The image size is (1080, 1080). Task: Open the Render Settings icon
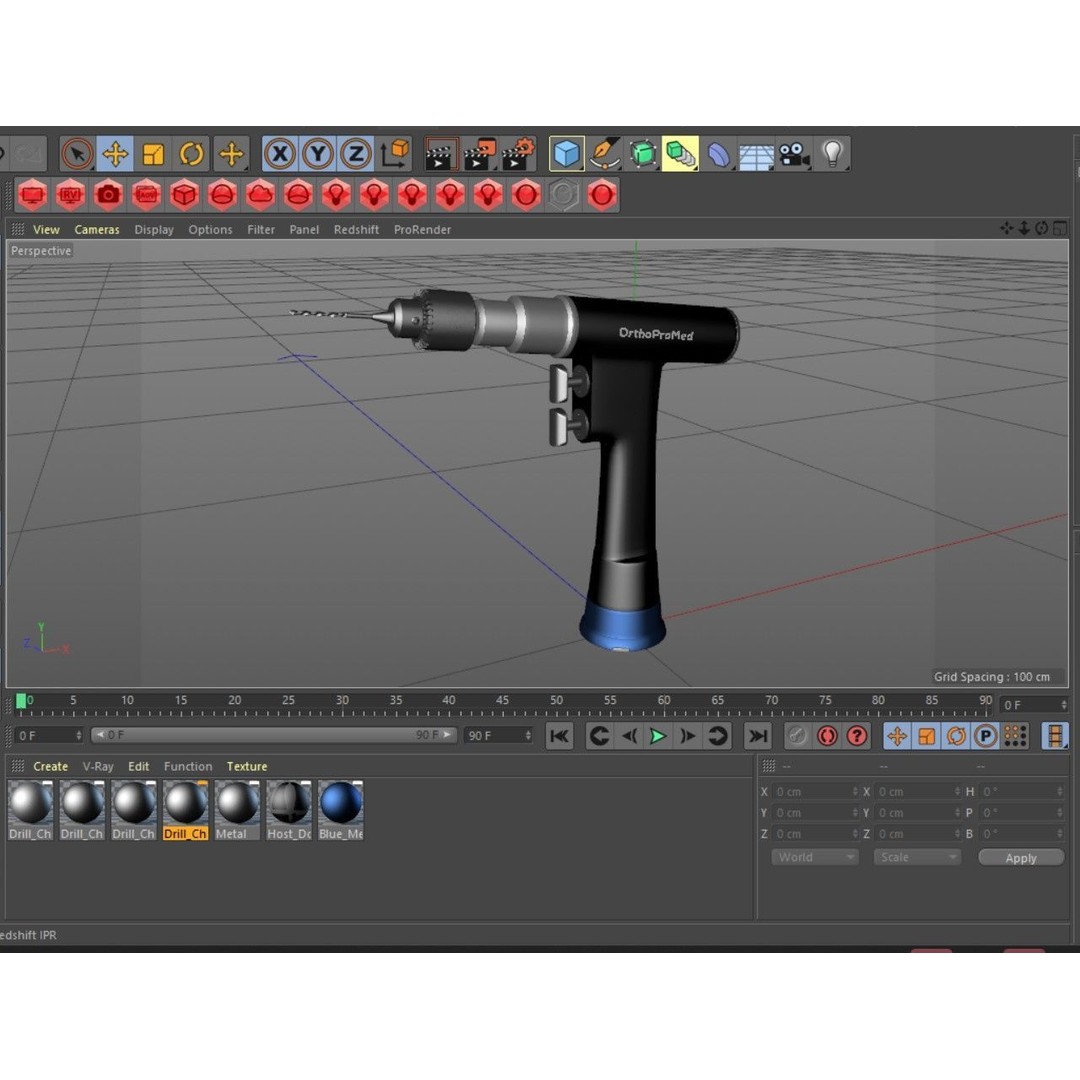[x=518, y=153]
